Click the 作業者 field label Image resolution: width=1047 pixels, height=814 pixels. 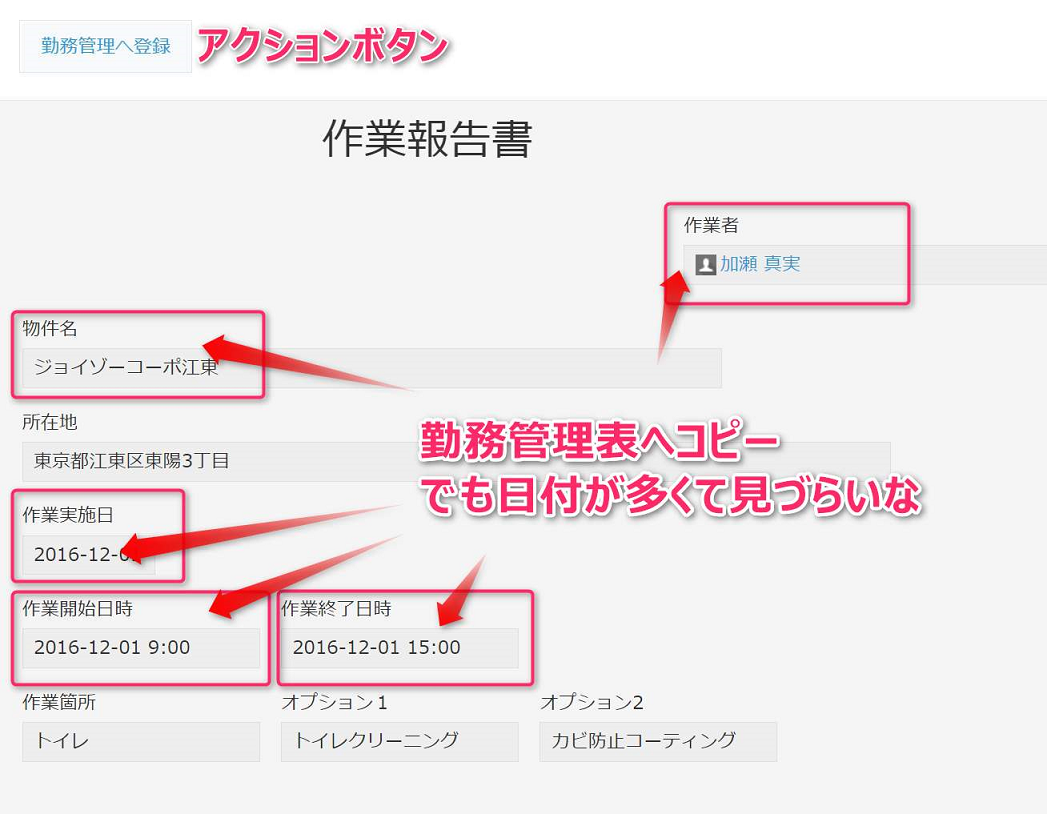tap(711, 225)
